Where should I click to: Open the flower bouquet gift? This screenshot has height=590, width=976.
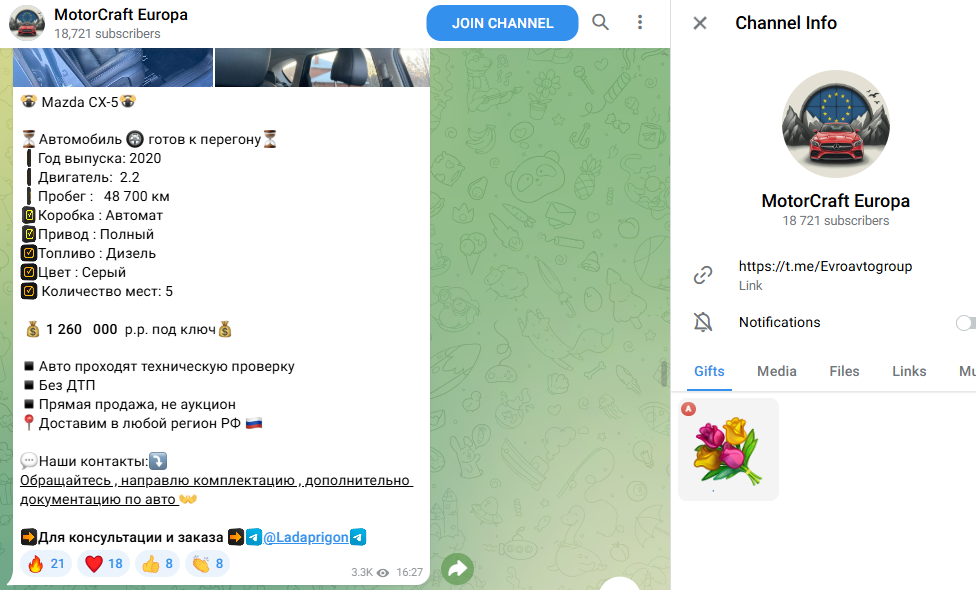[728, 449]
